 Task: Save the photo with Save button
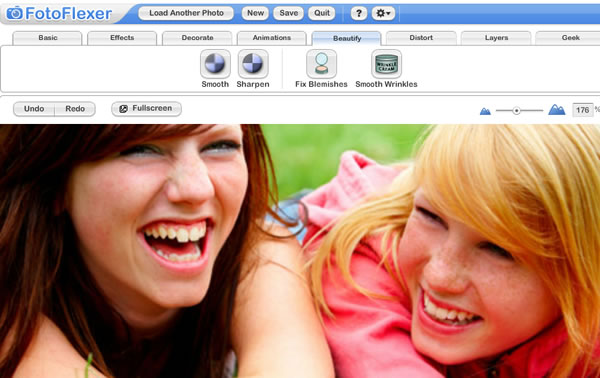point(289,13)
